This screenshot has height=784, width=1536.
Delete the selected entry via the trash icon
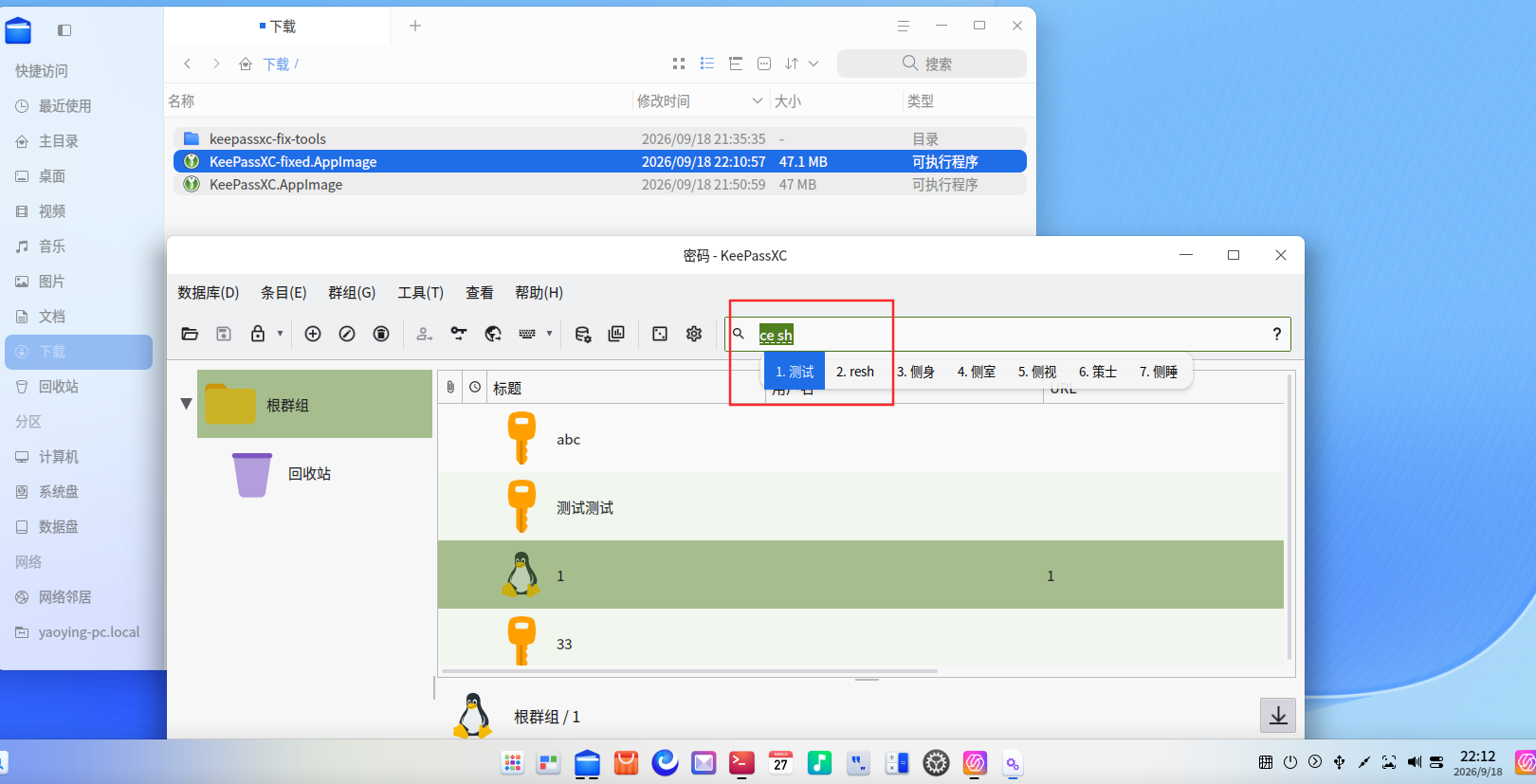[x=381, y=334]
